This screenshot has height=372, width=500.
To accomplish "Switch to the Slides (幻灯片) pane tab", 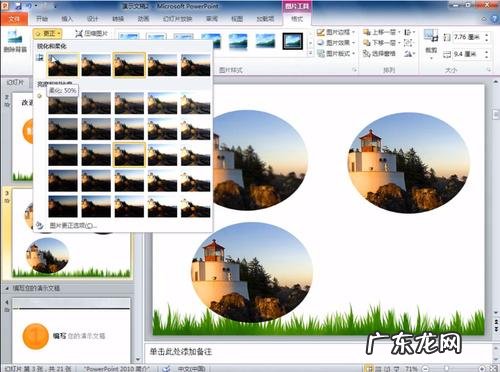I will click(x=15, y=82).
